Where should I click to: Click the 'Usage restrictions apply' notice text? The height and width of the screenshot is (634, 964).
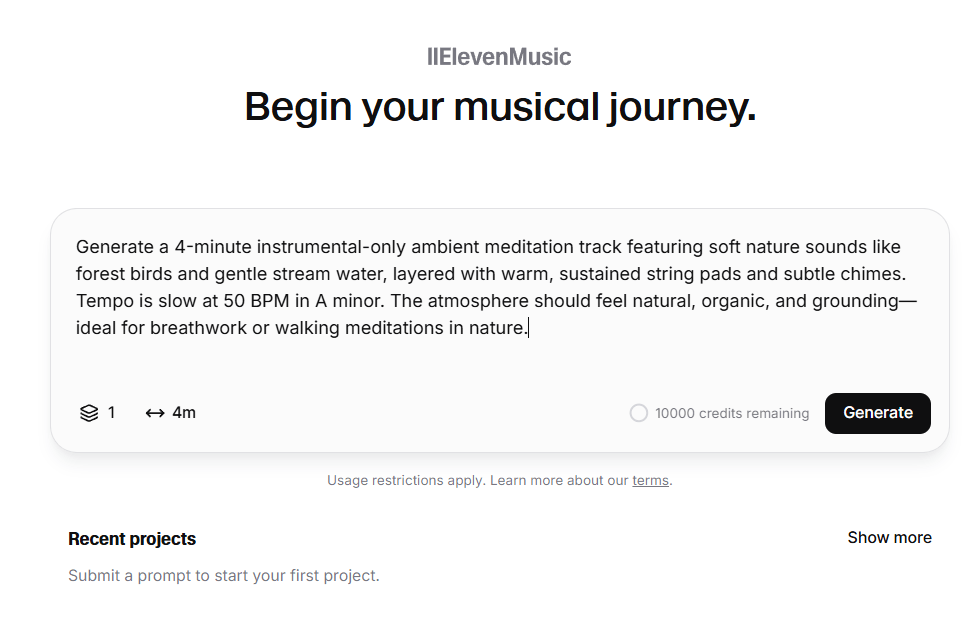(x=406, y=480)
